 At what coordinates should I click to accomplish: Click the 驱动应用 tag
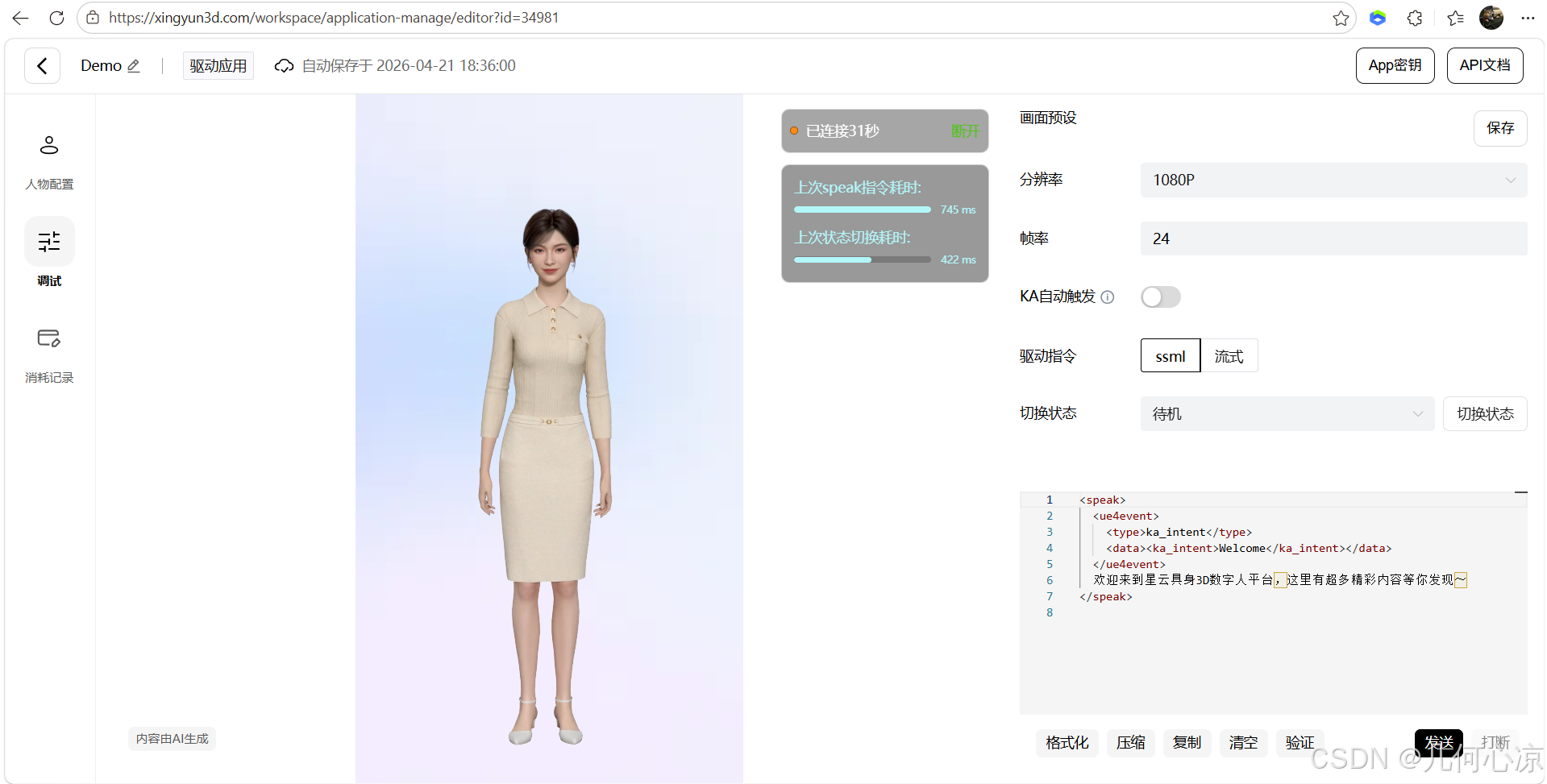tap(218, 66)
